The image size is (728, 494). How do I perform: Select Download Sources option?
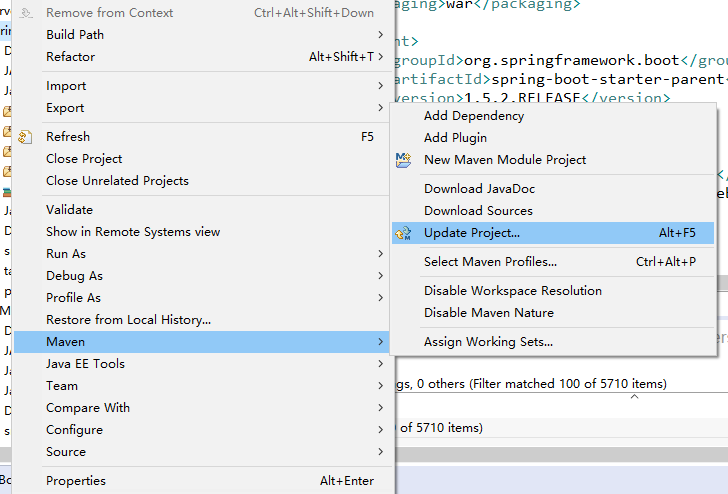coord(478,211)
